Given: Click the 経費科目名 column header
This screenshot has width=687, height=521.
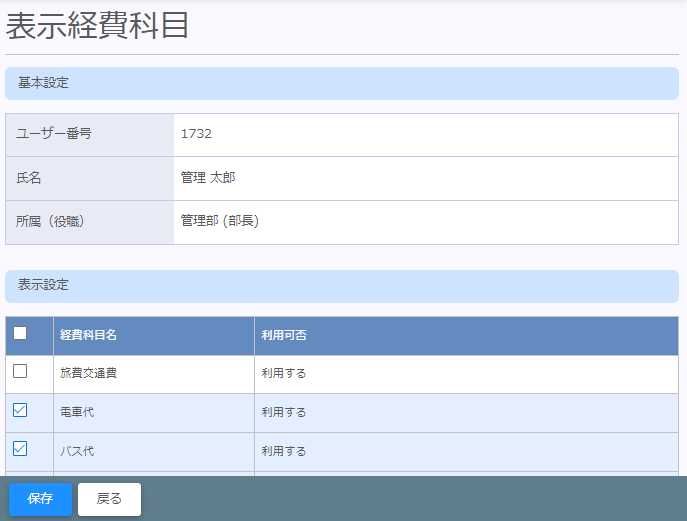Looking at the screenshot, I should (89, 335).
